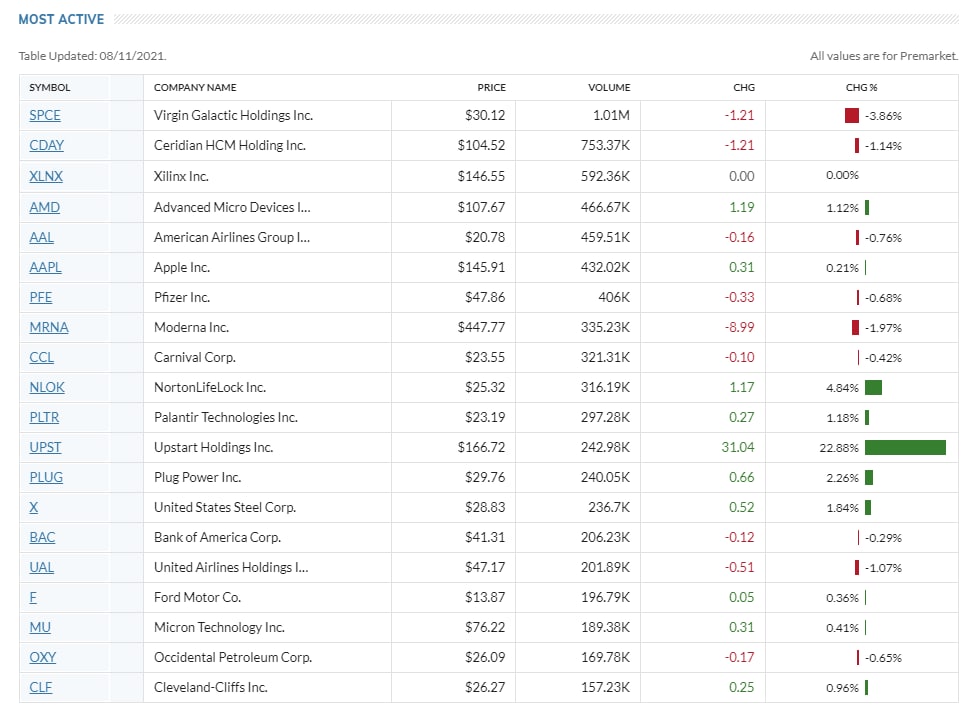Open the CLF ticker link

[x=41, y=688]
